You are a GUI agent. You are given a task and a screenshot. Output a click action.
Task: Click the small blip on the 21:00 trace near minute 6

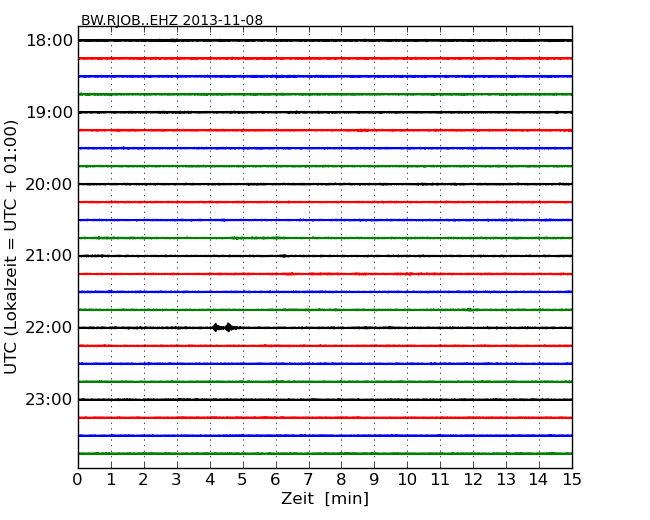[x=284, y=256]
